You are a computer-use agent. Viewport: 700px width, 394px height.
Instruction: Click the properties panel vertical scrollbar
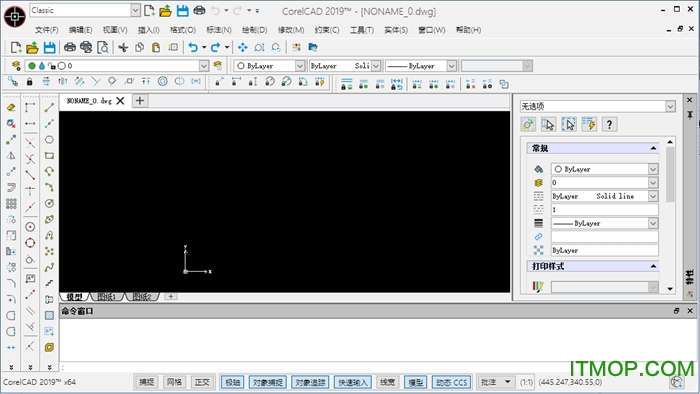point(670,174)
